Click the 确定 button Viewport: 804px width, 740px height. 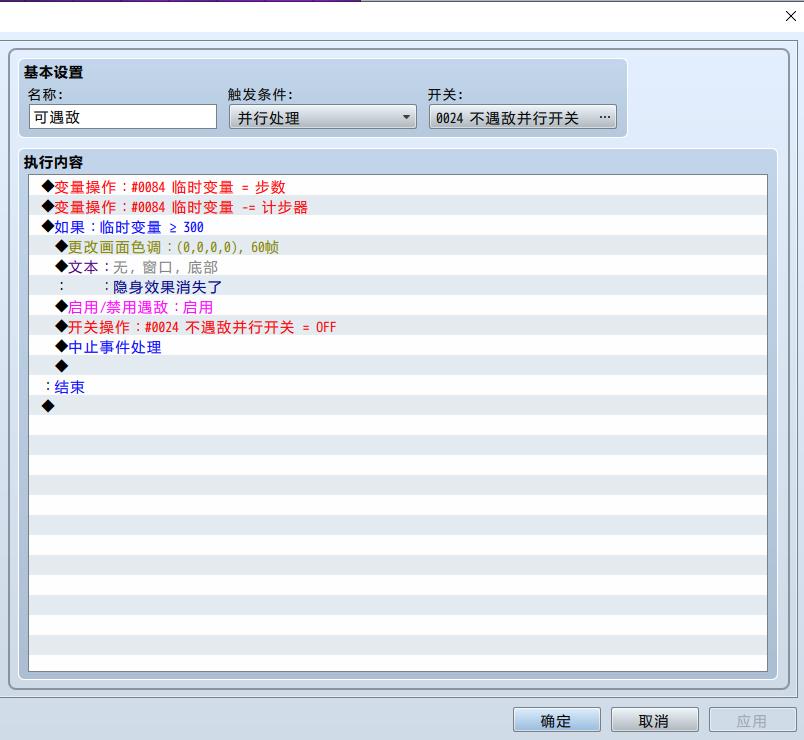click(x=556, y=721)
